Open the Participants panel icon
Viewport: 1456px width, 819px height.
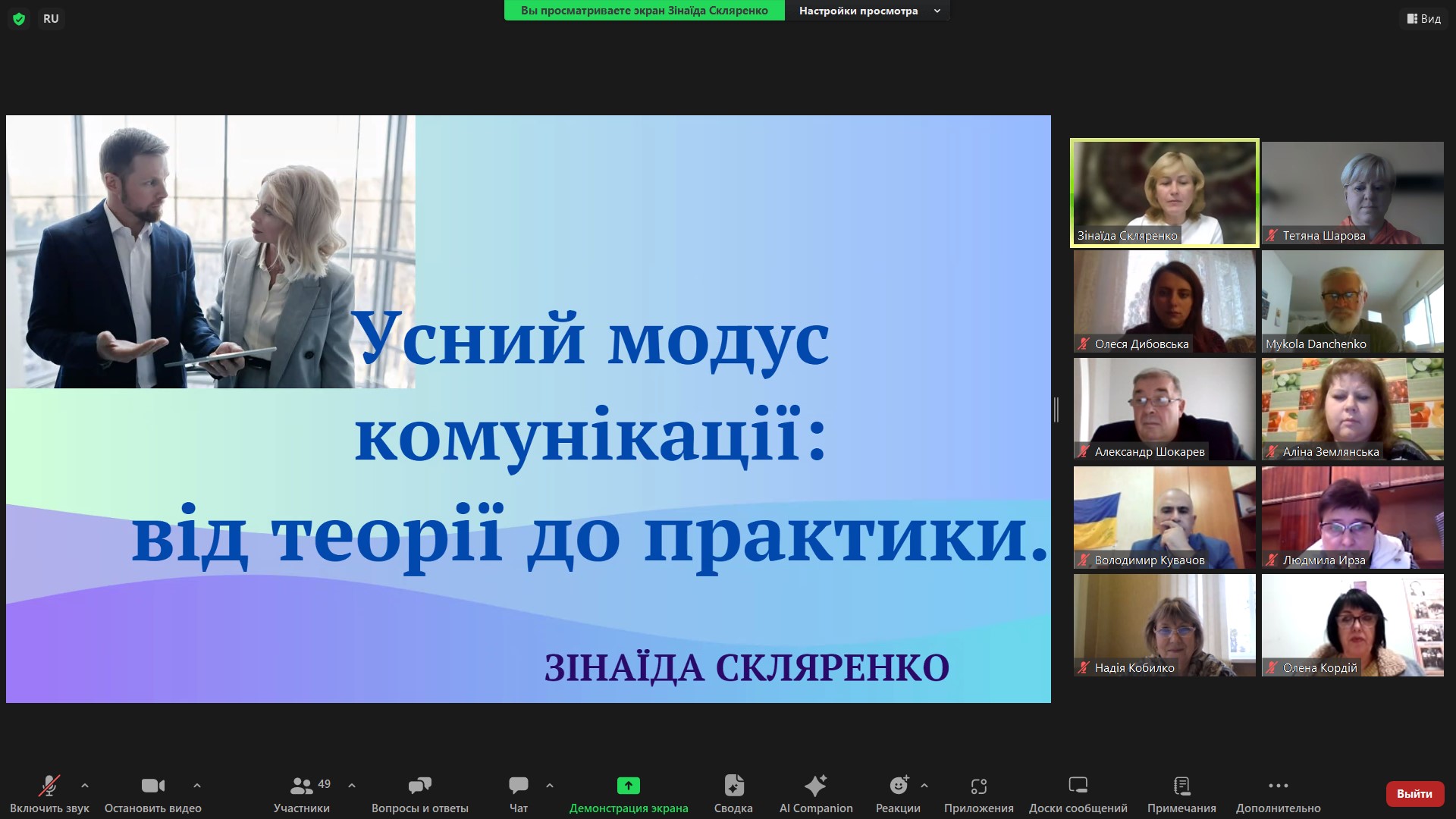(x=302, y=786)
